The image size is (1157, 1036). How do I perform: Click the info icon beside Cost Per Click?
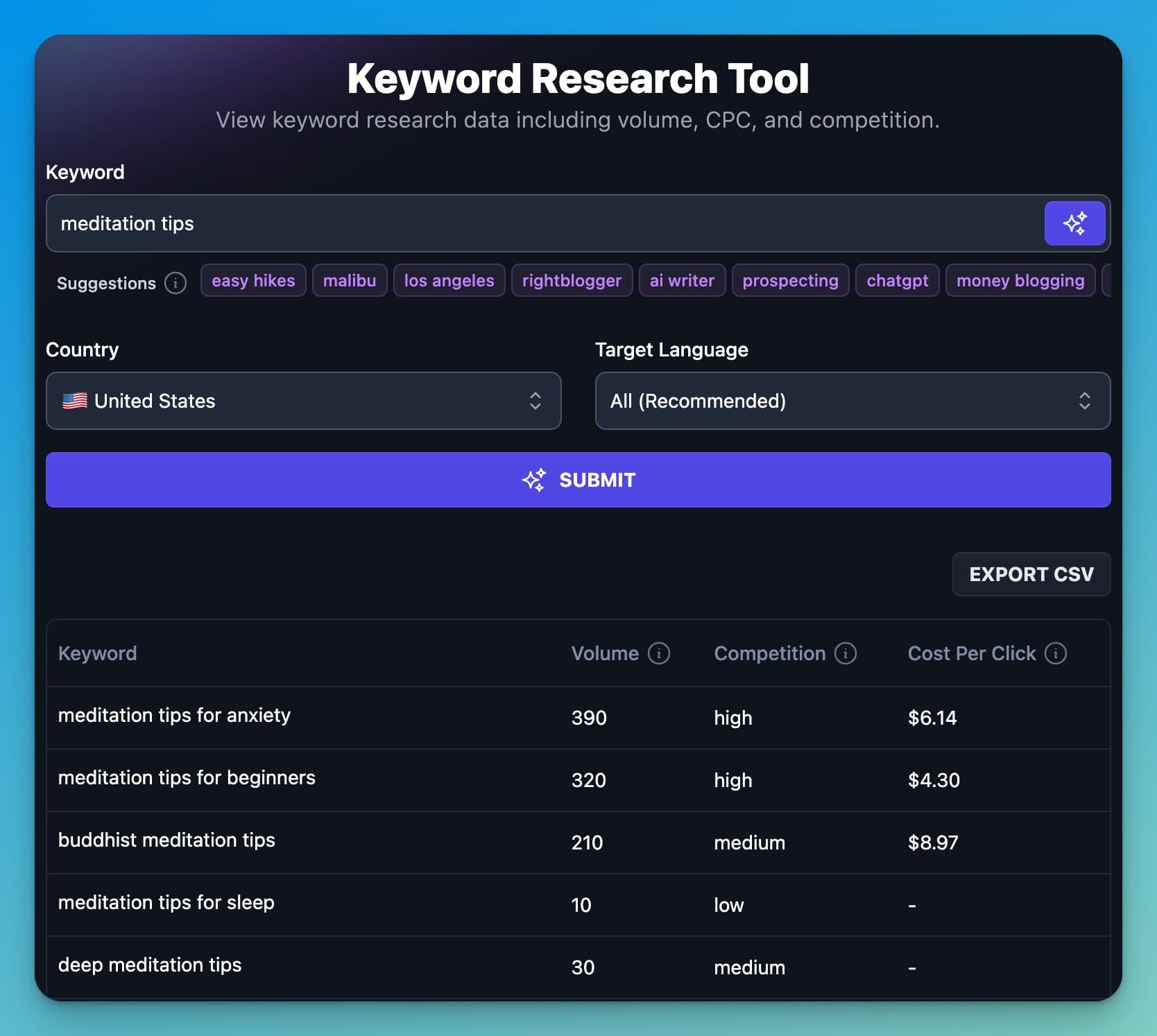pos(1056,653)
